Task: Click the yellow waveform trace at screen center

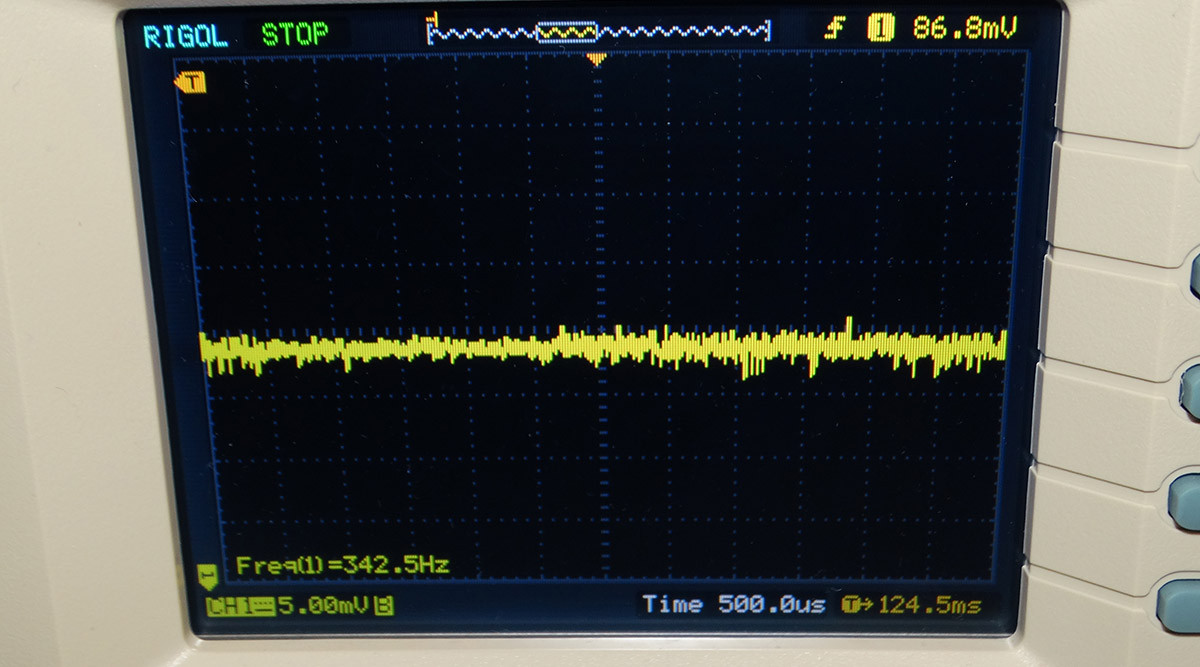Action: [600, 346]
